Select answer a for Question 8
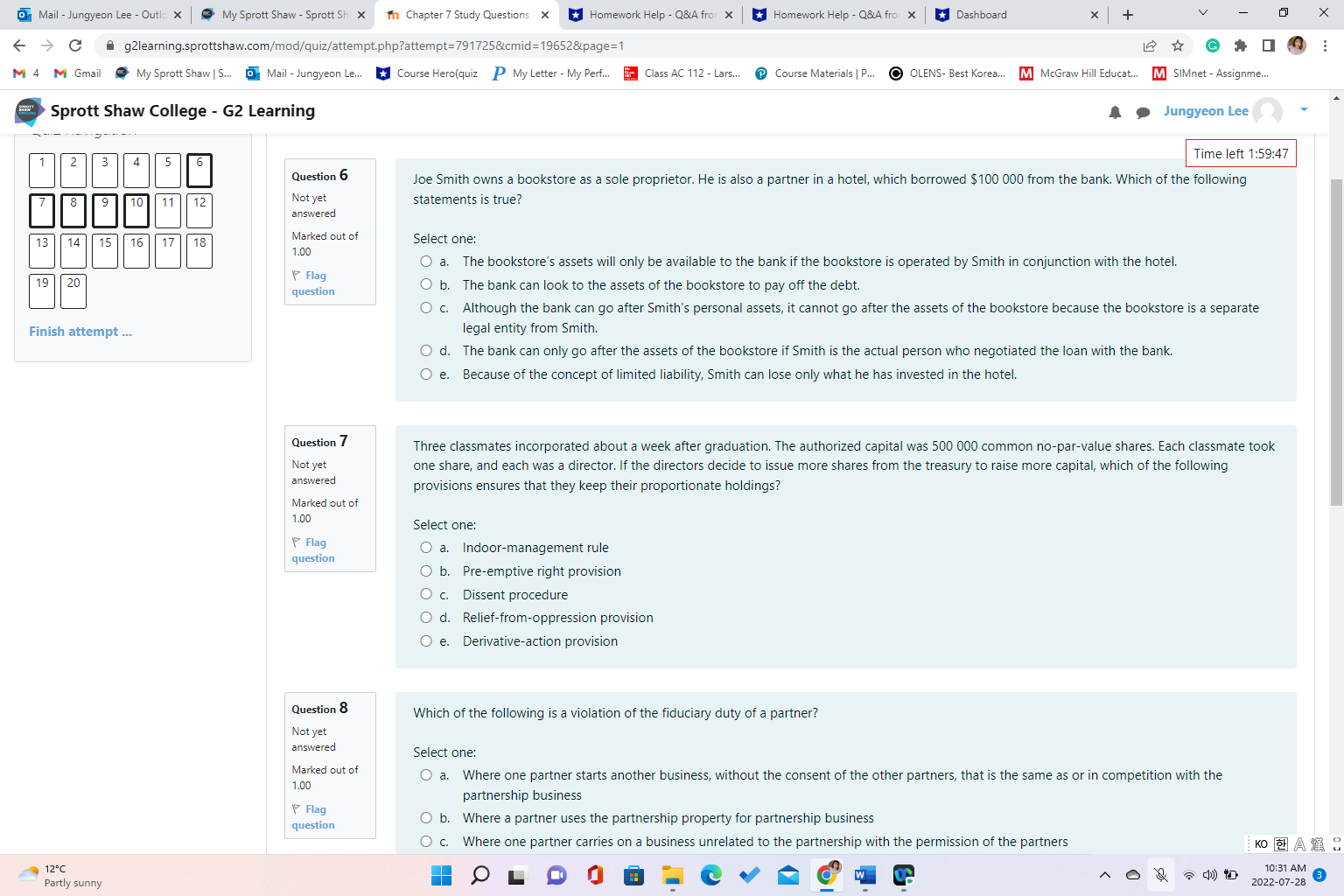The height and width of the screenshot is (896, 1344). (426, 775)
